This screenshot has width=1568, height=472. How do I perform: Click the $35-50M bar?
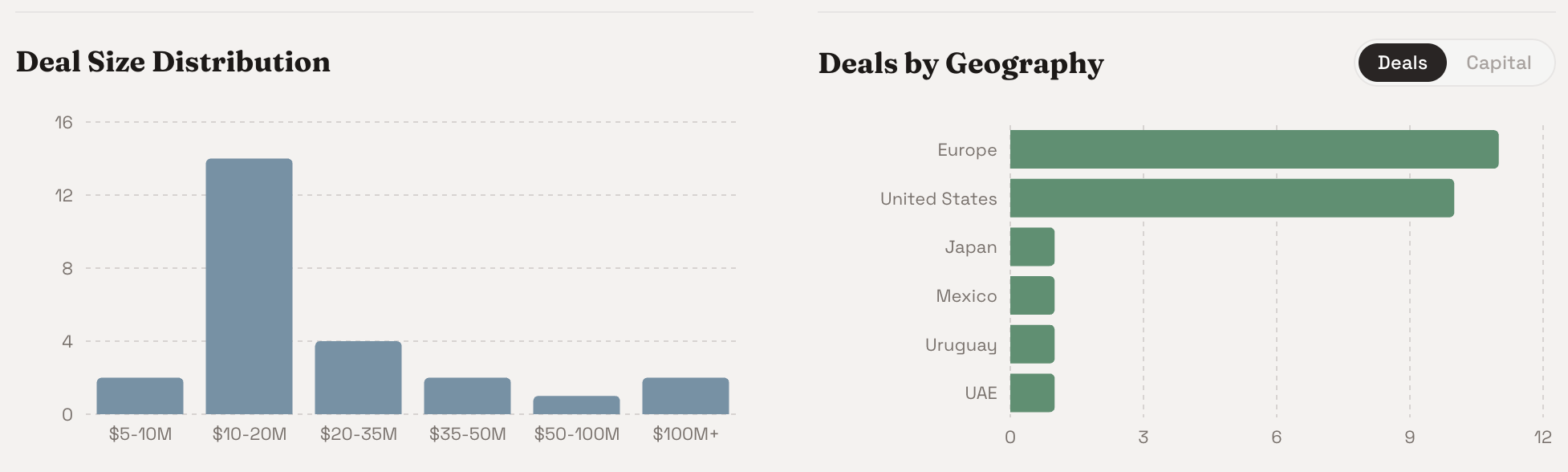coord(468,396)
